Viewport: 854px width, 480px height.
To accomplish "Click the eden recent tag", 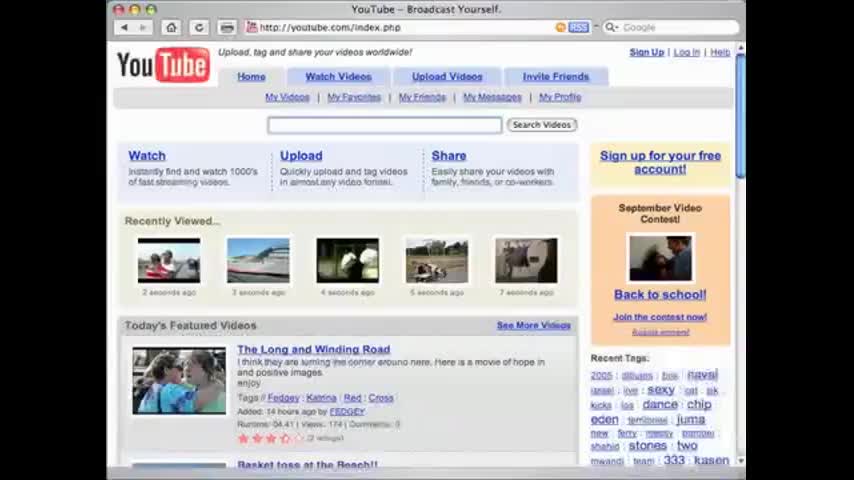I will [605, 420].
